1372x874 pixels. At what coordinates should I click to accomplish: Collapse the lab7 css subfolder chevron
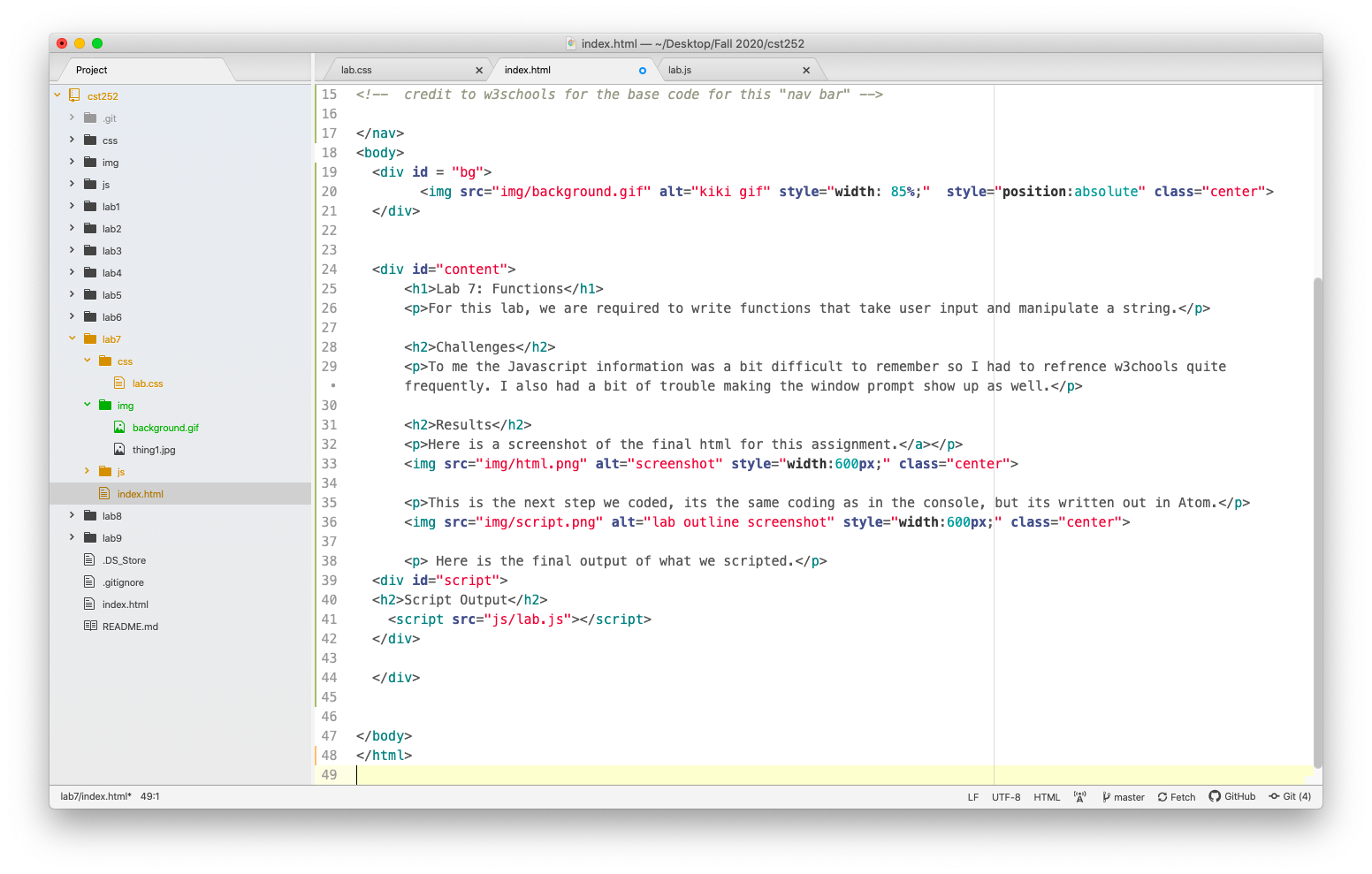(x=88, y=361)
